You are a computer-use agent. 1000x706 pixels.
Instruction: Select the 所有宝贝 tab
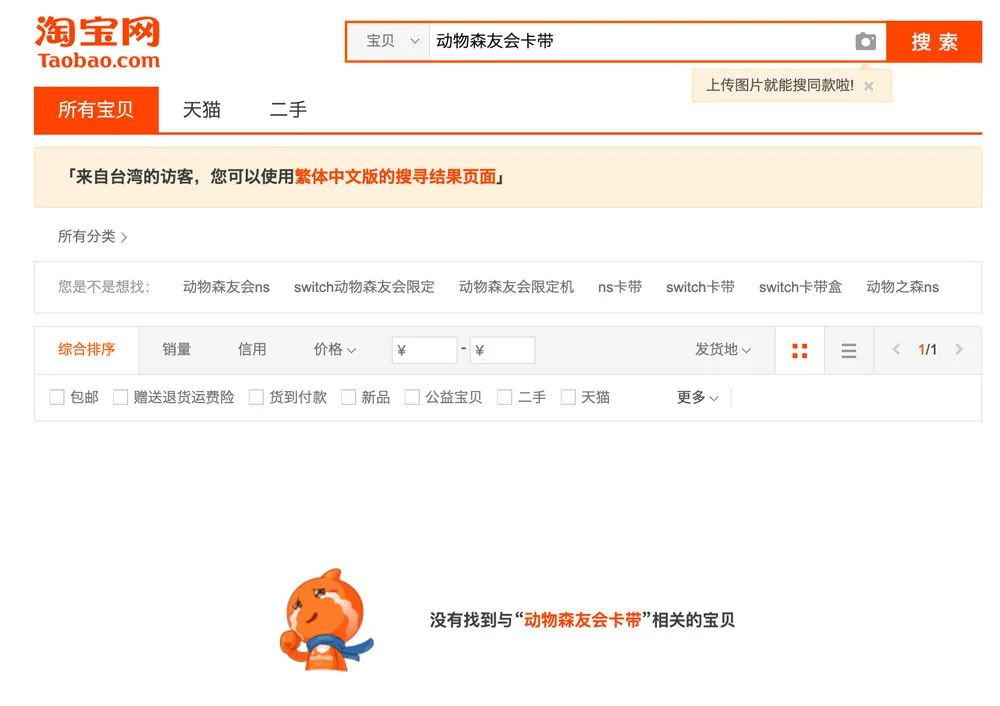point(96,110)
